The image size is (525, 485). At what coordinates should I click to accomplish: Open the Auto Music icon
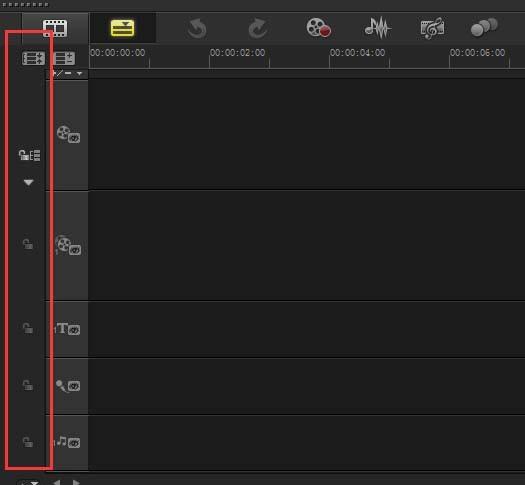pyautogui.click(x=433, y=28)
